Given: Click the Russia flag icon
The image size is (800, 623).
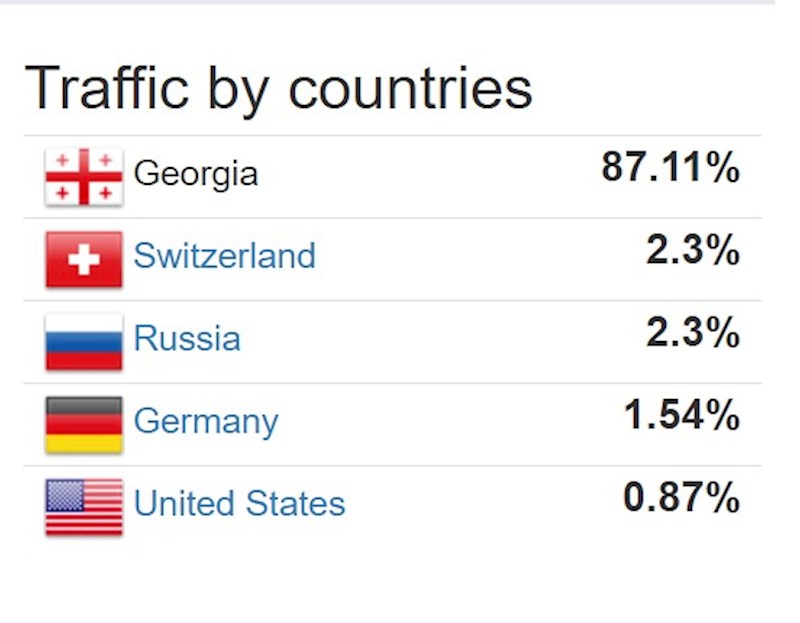Looking at the screenshot, I should (x=84, y=342).
